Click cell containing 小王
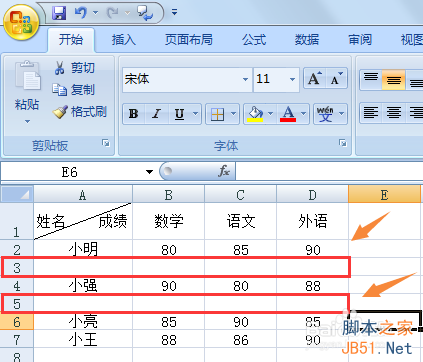The height and width of the screenshot is (362, 423). point(83,339)
